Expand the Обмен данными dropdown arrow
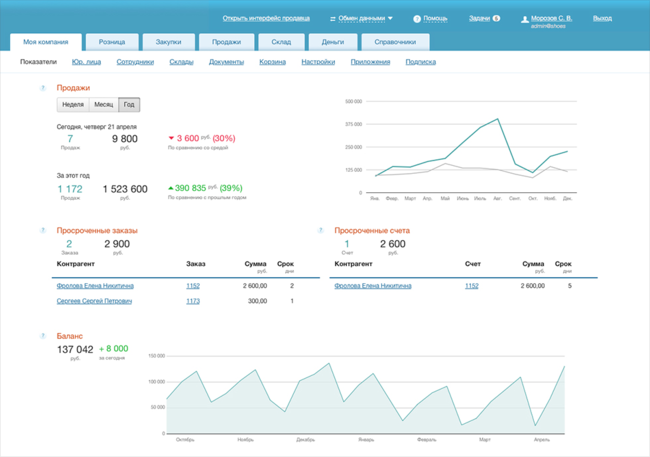This screenshot has width=650, height=457. pos(390,18)
